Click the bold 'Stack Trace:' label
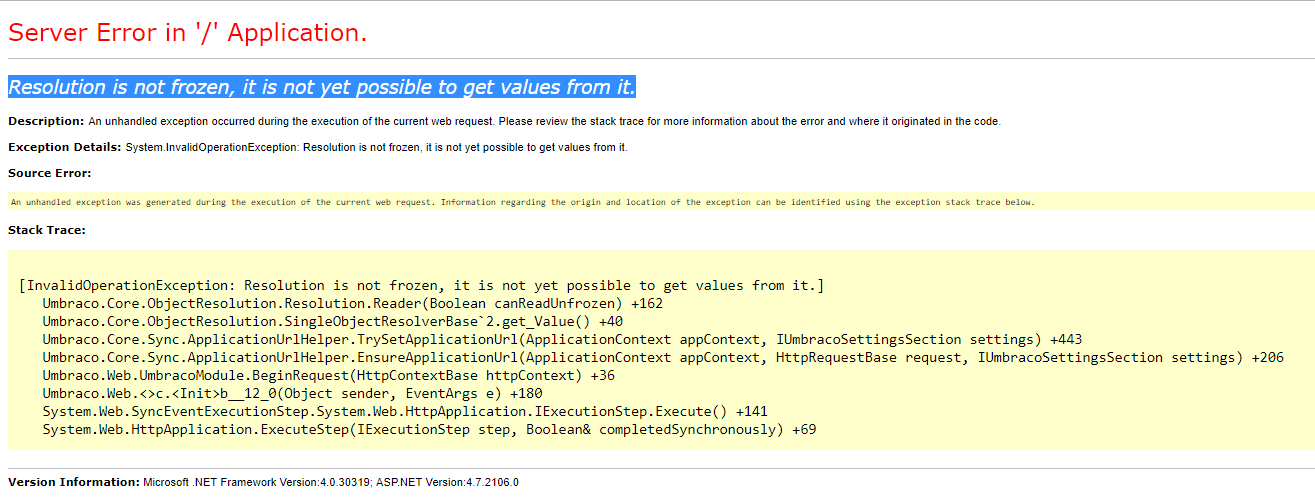The width and height of the screenshot is (1315, 498). 47,230
